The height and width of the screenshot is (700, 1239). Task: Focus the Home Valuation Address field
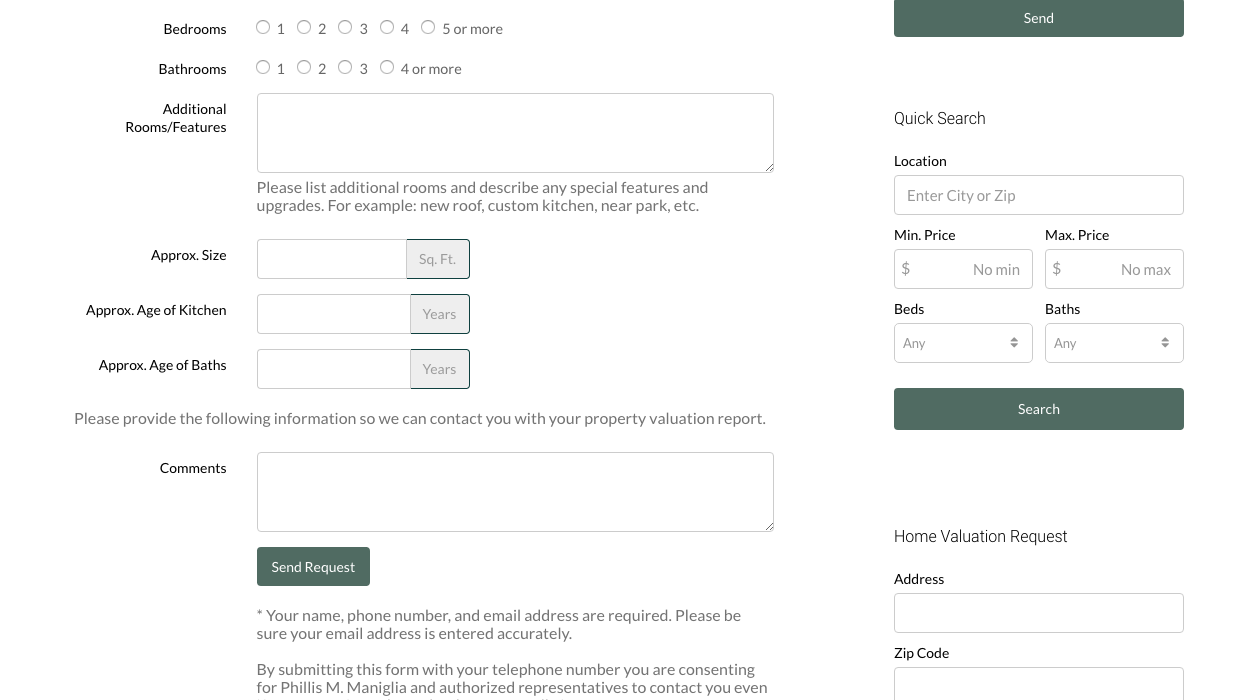tap(1038, 613)
